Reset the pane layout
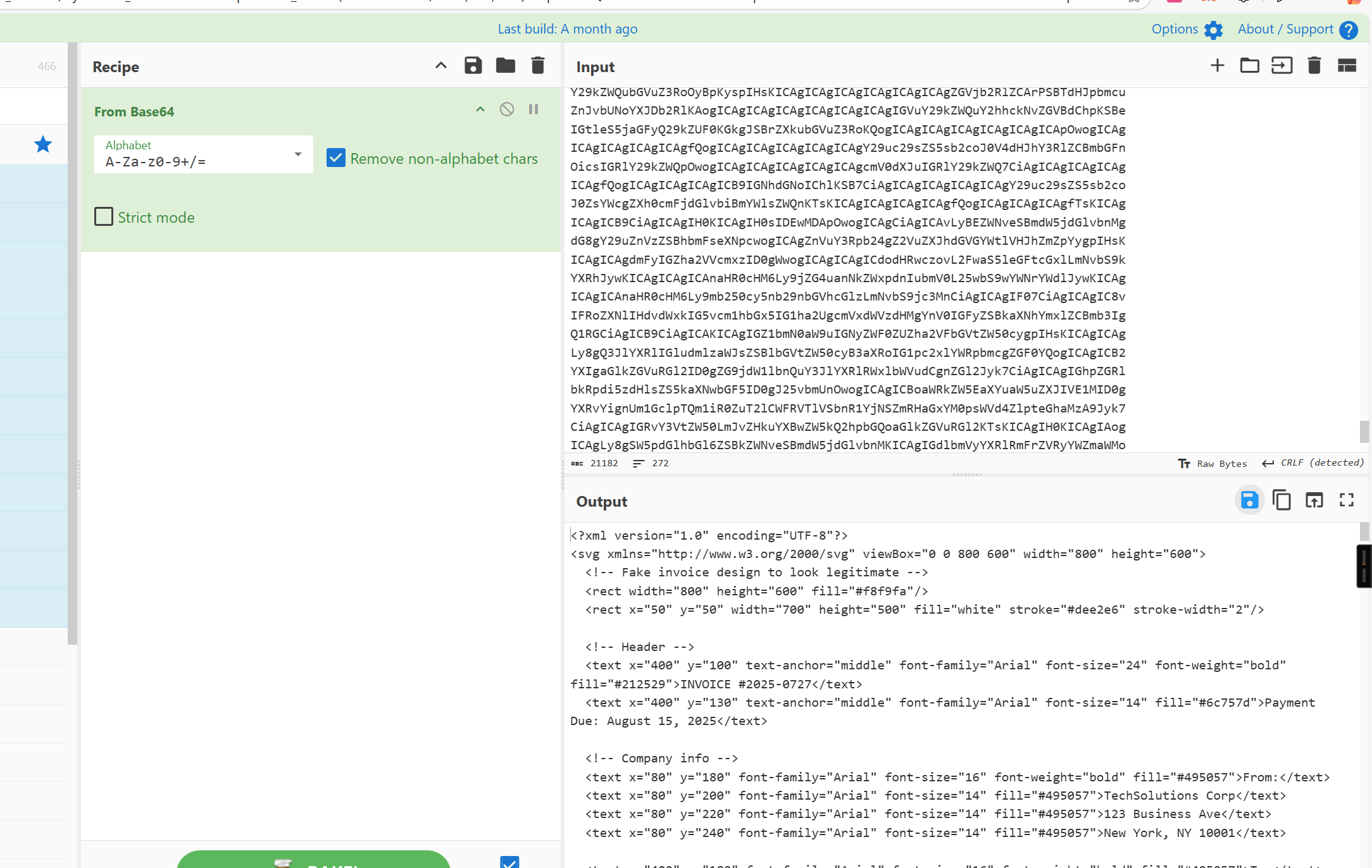This screenshot has width=1372, height=868. [1346, 66]
